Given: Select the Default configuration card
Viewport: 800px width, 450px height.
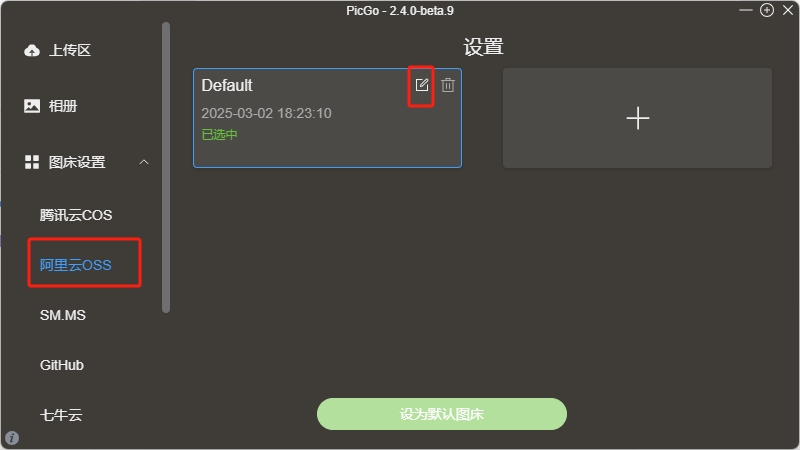Looking at the screenshot, I should coord(328,118).
